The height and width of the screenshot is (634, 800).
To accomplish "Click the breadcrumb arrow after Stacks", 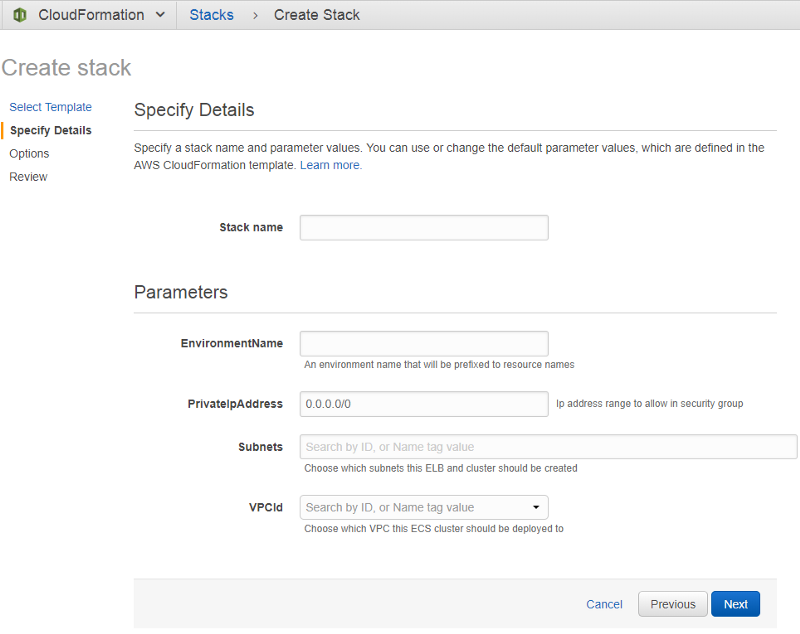I will coord(254,15).
